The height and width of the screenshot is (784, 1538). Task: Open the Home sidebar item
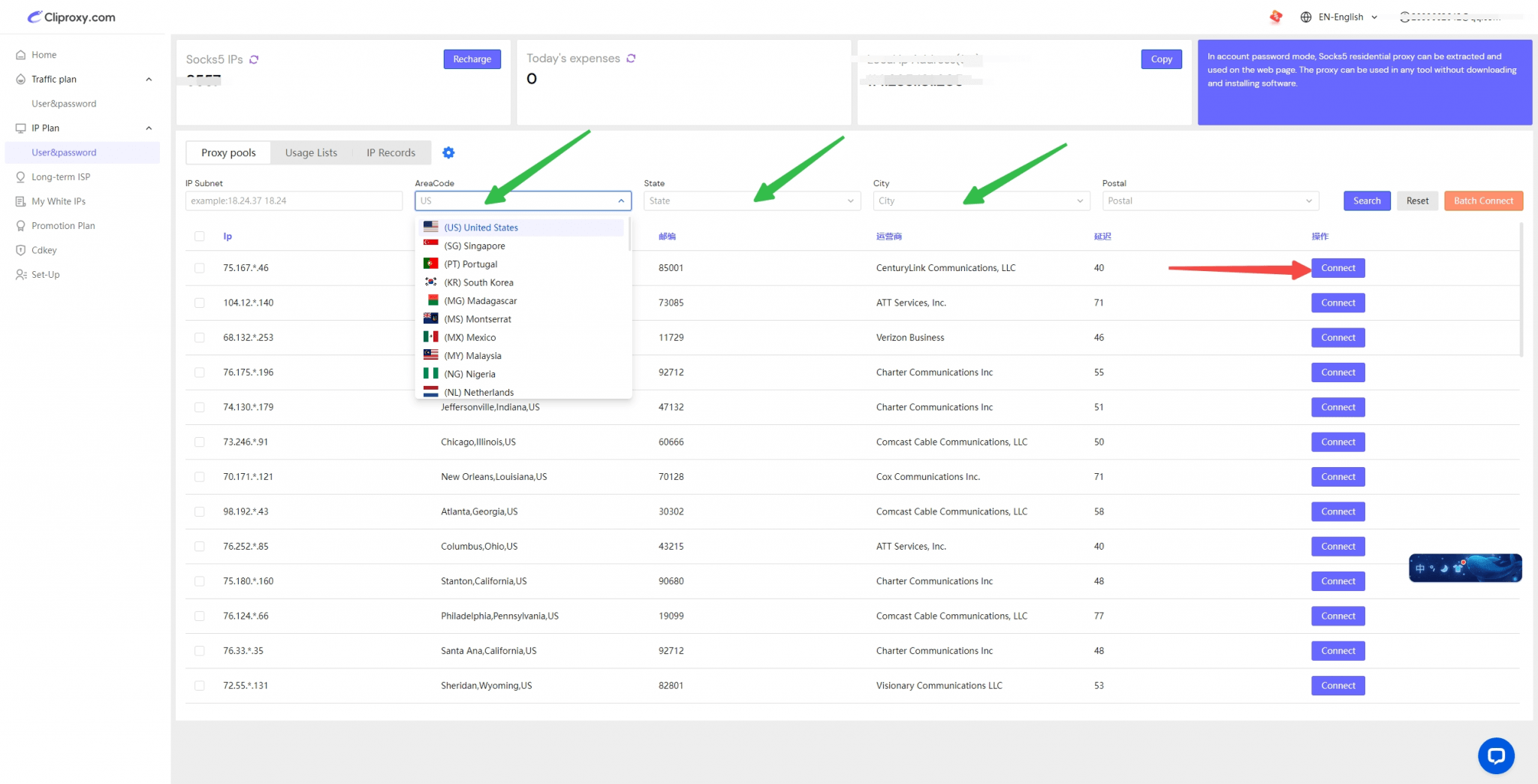coord(44,55)
